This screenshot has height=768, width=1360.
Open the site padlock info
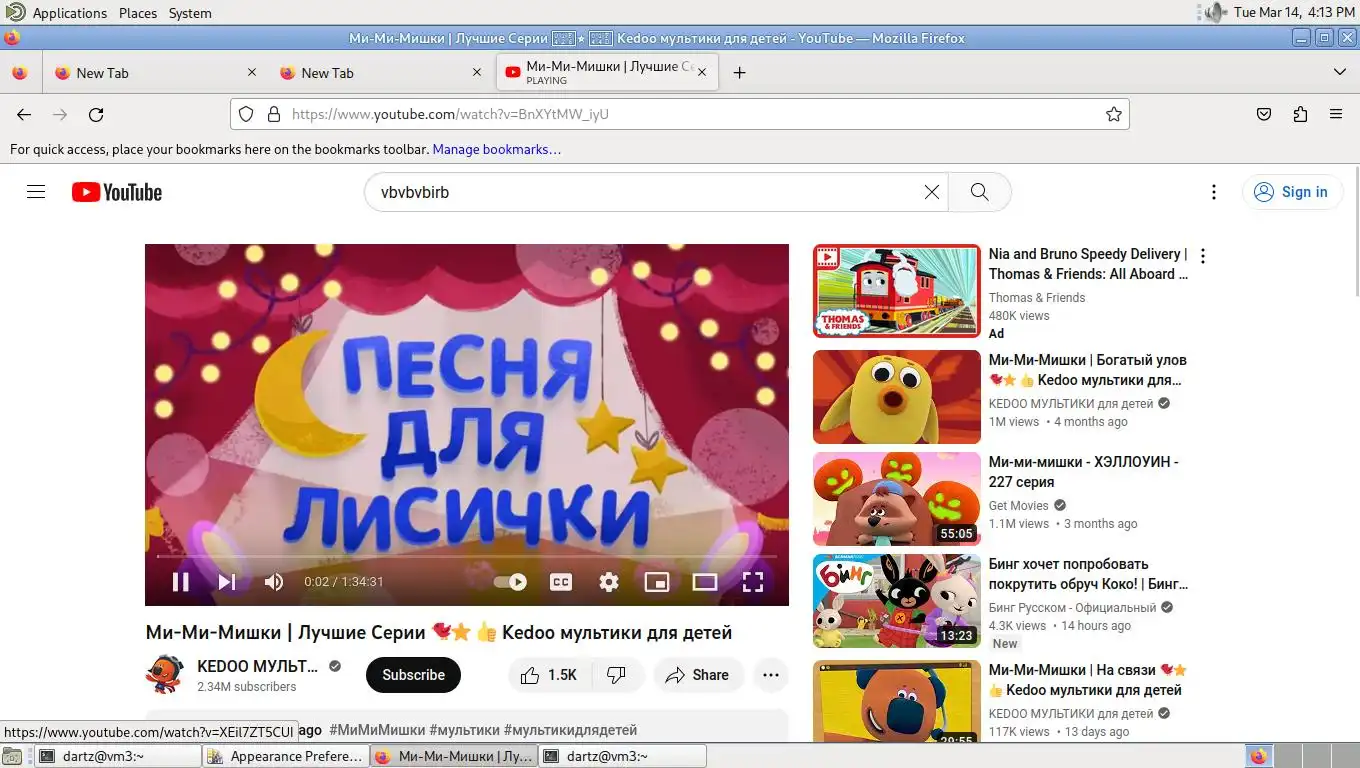click(273, 114)
